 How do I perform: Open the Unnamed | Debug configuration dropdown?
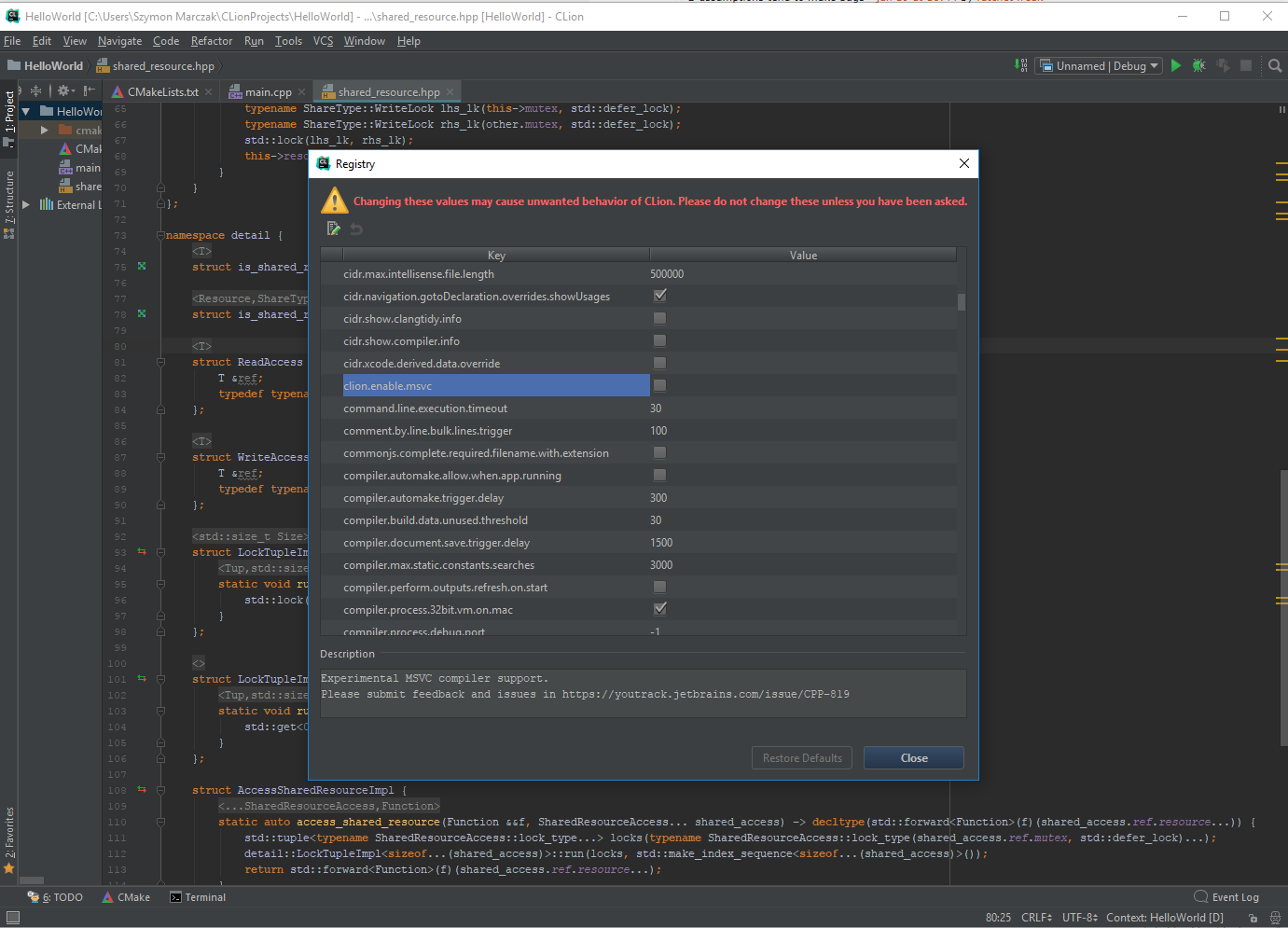(x=1099, y=65)
